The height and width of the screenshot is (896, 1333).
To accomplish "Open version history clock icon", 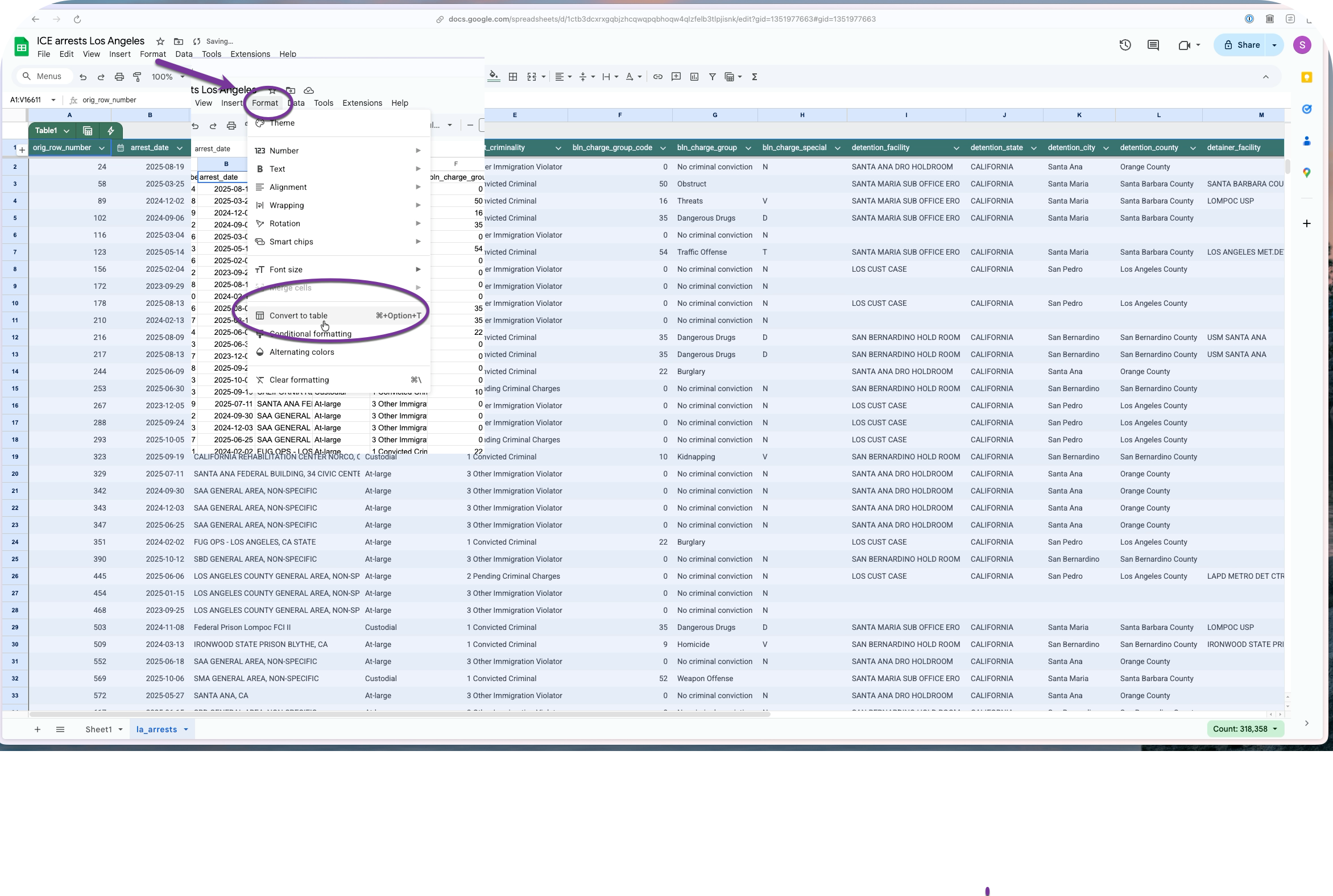I will 1124,45.
